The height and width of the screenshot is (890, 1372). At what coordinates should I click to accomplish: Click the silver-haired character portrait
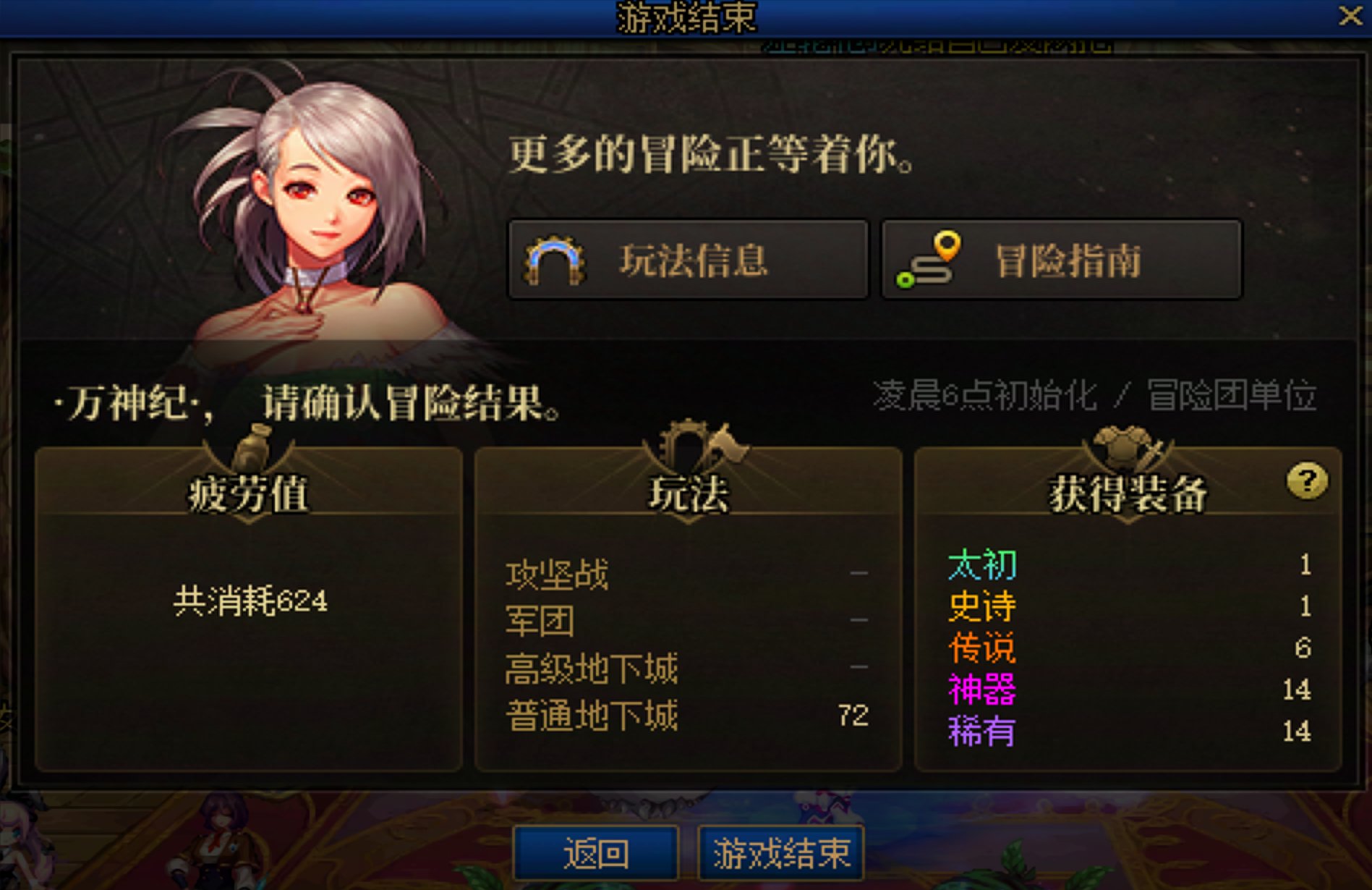pos(318,217)
